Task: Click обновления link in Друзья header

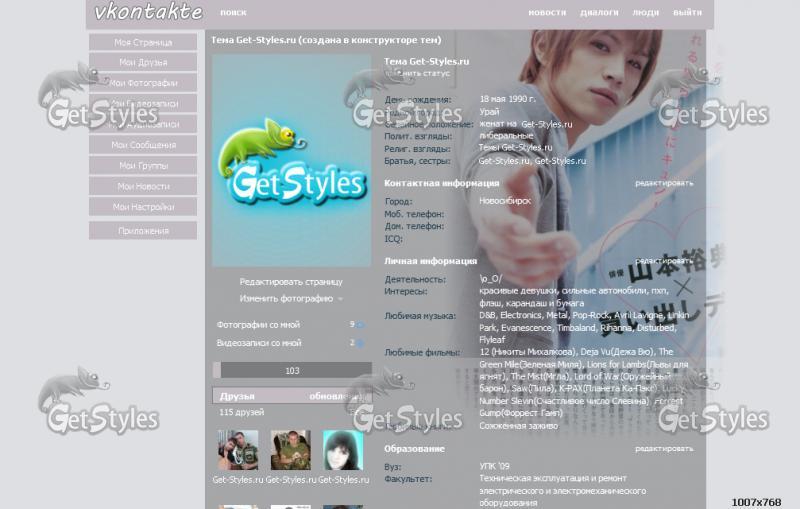Action: coord(338,396)
